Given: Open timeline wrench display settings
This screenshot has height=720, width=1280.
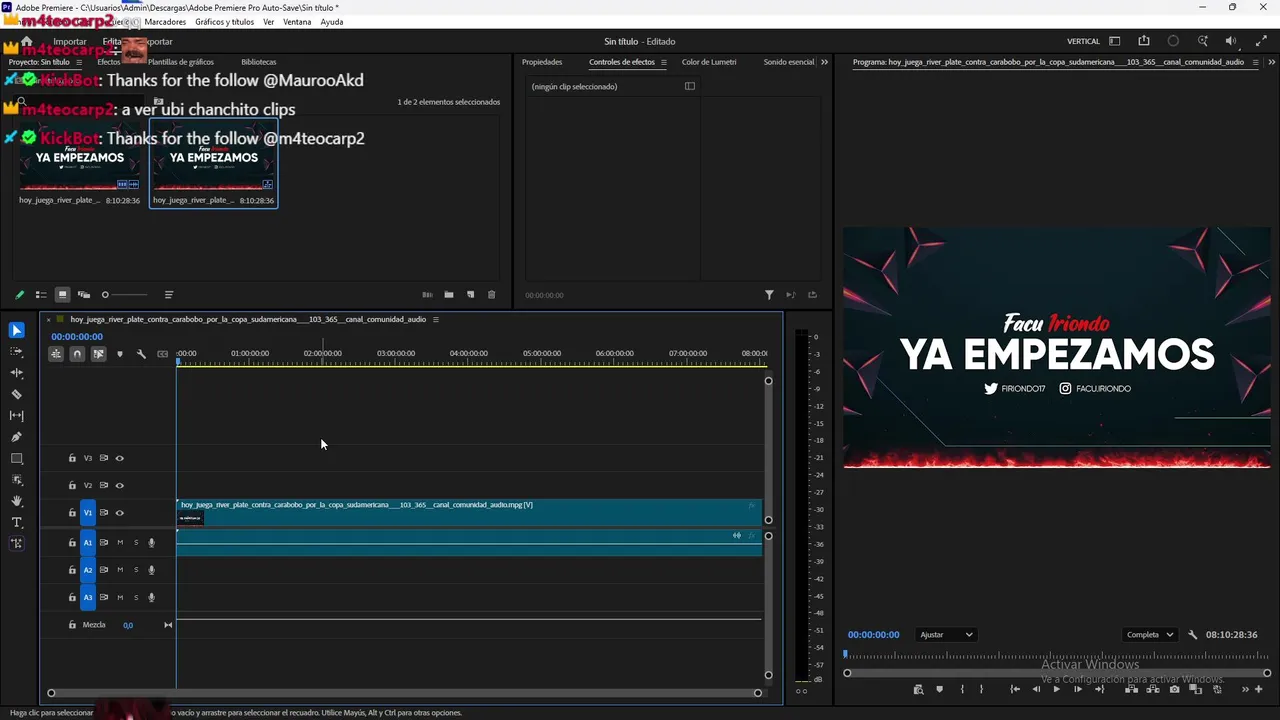Looking at the screenshot, I should [141, 354].
